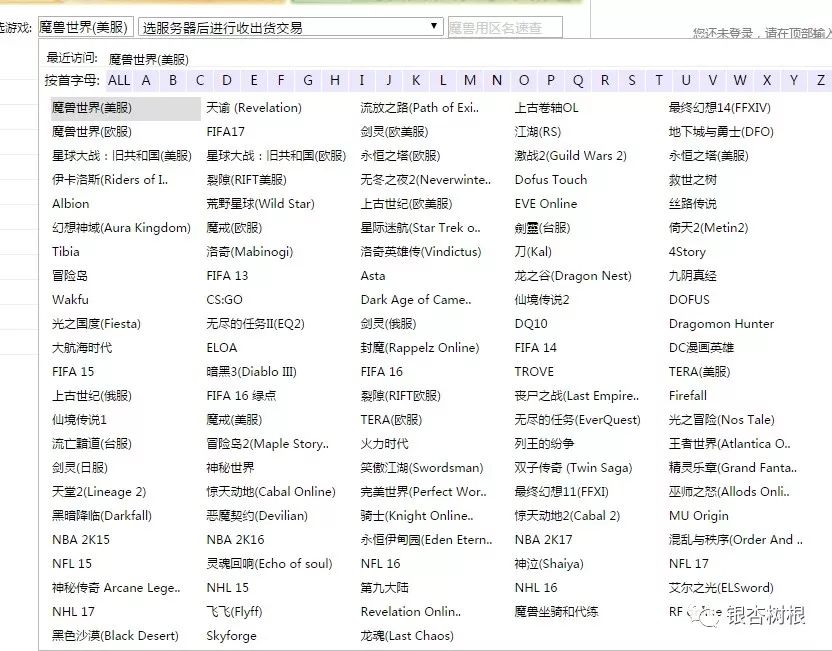The height and width of the screenshot is (651, 832).
Task: Filter games by letter D
Action: point(227,80)
